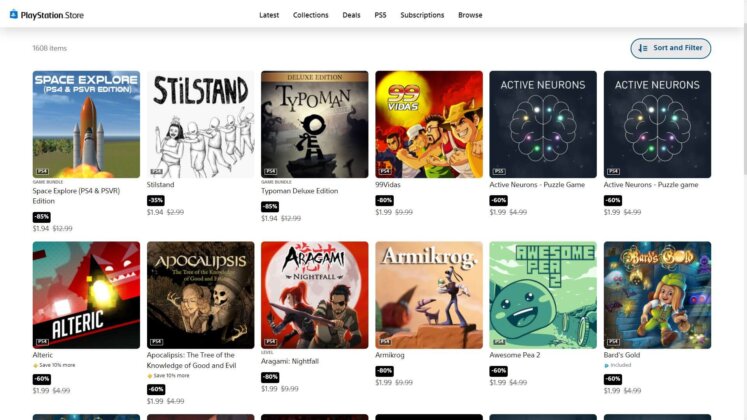Open the 99Vidas game thumbnail
Screen dimensions: 747x420
pos(429,124)
